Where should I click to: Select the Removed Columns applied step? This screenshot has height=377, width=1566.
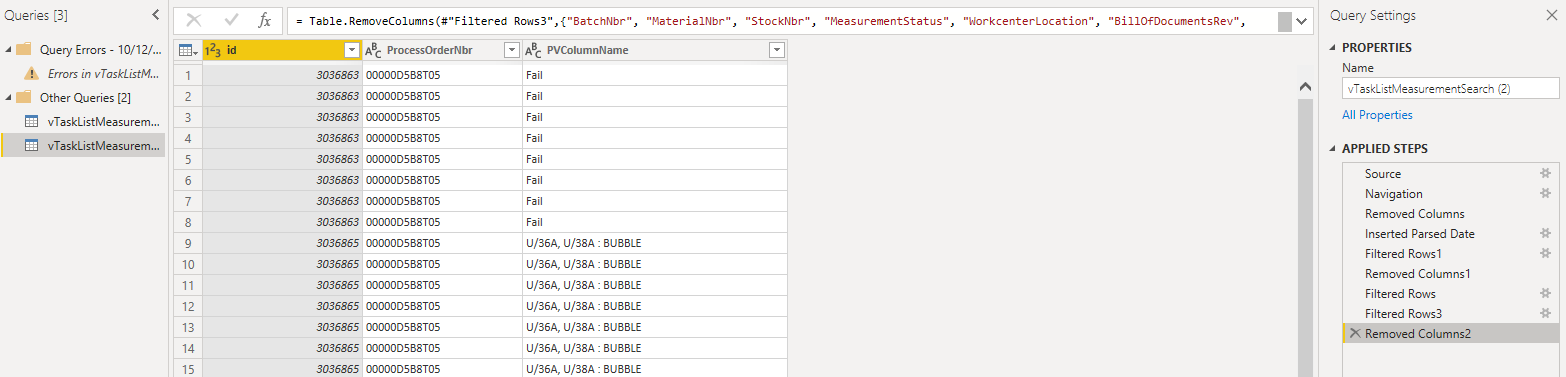click(x=1451, y=213)
